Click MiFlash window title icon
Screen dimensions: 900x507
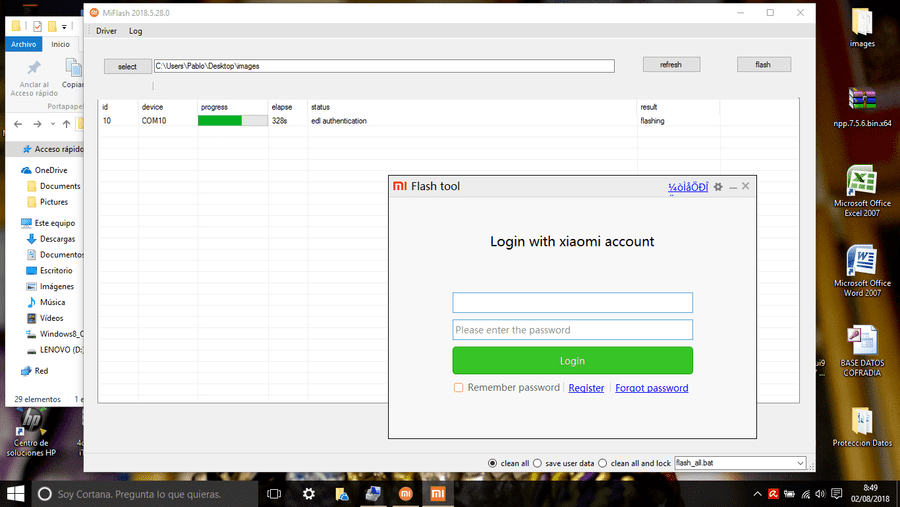click(x=94, y=13)
